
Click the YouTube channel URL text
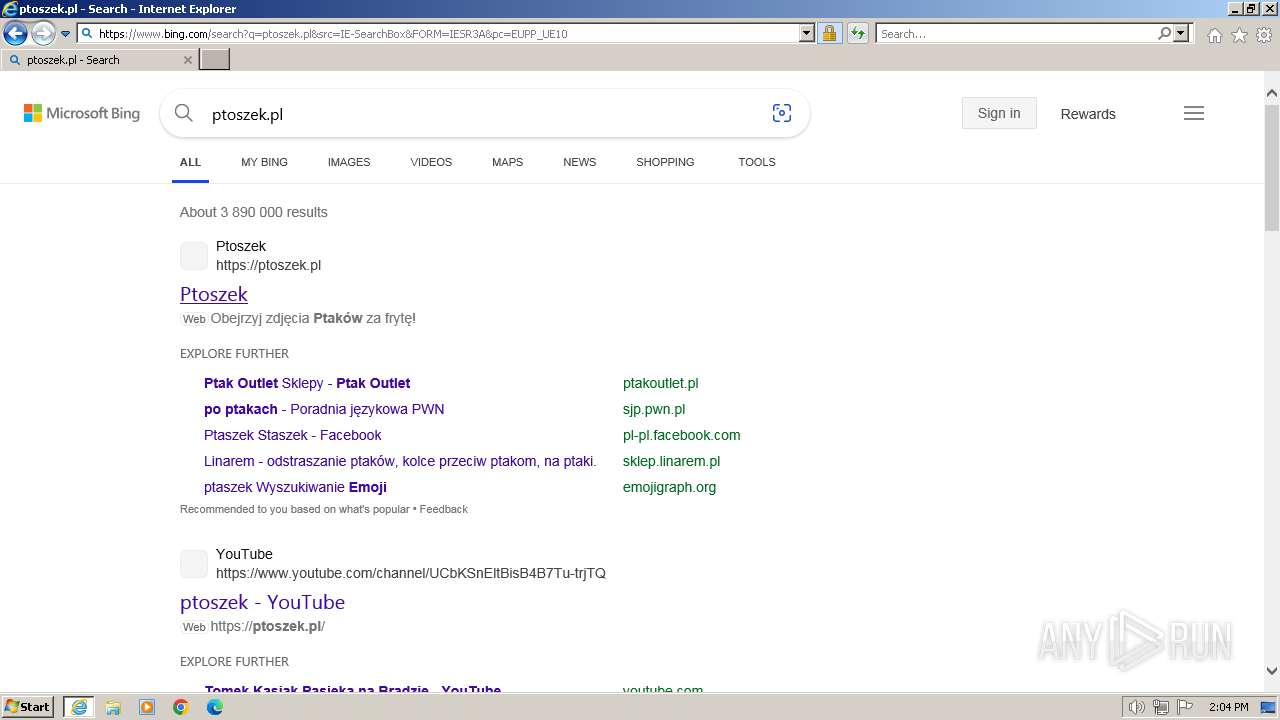point(411,573)
